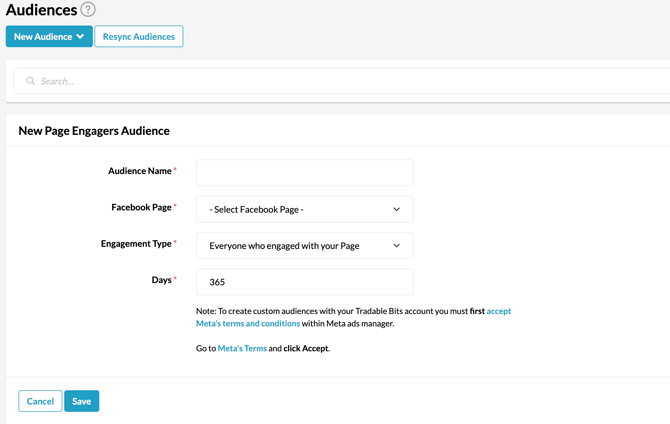Open the 'Everyone who engaged with your Page' dropdown
Screen dimensions: 670x424
[x=304, y=246]
